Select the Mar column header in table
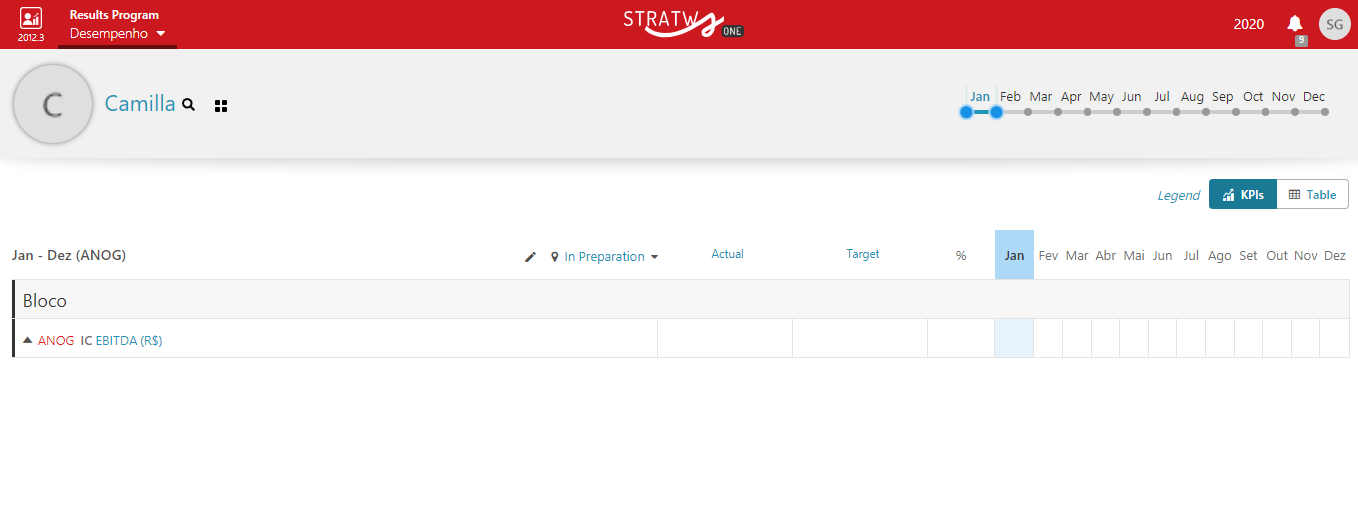The width and height of the screenshot is (1358, 508). tap(1077, 256)
